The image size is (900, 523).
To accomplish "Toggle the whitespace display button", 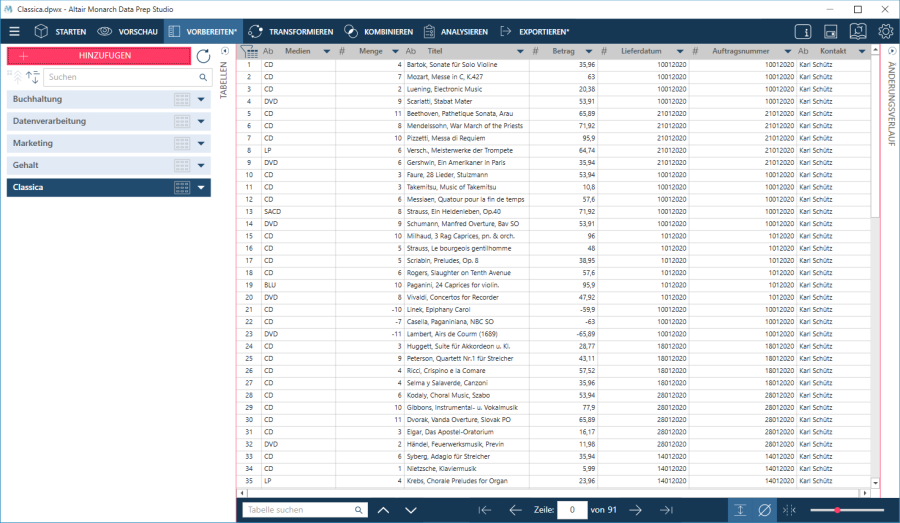I will click(790, 510).
